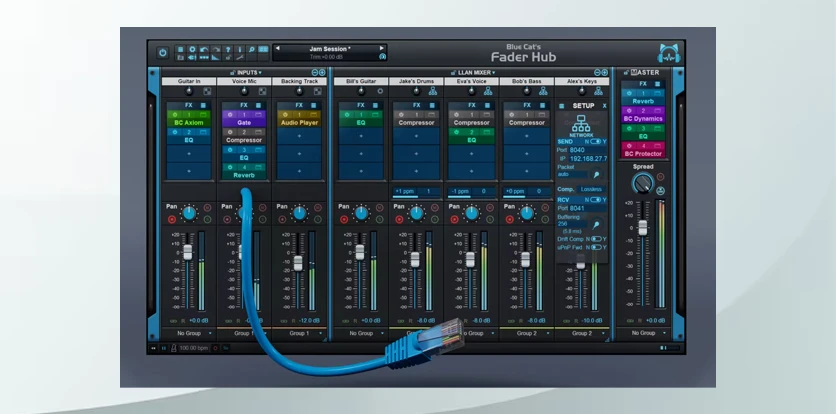This screenshot has width=836, height=414.
Task: Click the IP 192.168.27.7 field
Action: [588, 158]
